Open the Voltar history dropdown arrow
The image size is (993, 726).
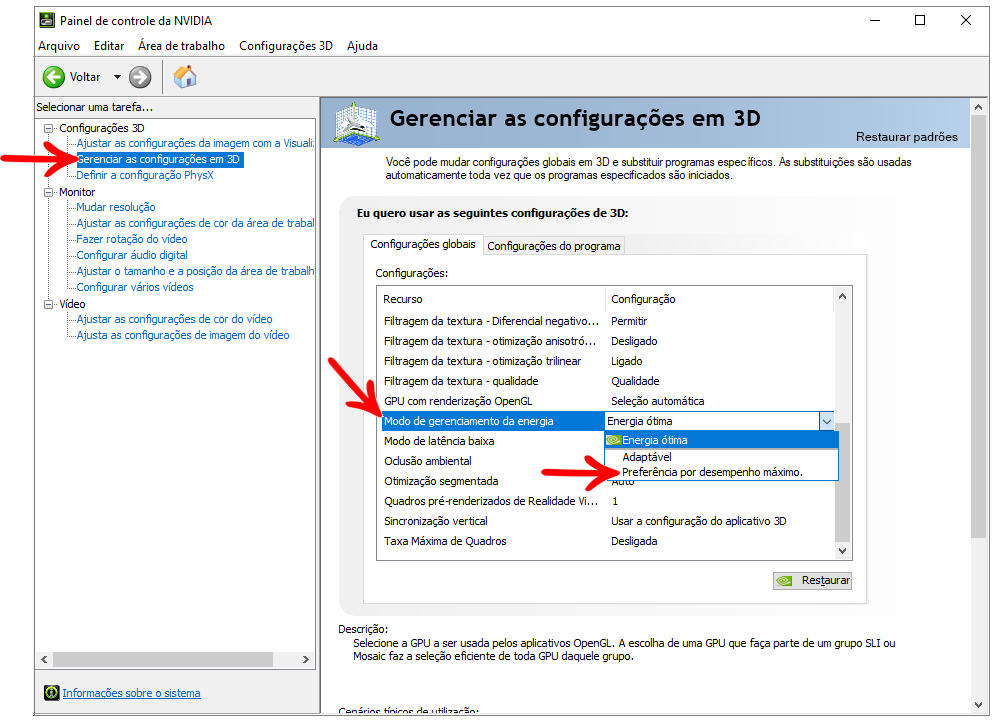point(117,77)
